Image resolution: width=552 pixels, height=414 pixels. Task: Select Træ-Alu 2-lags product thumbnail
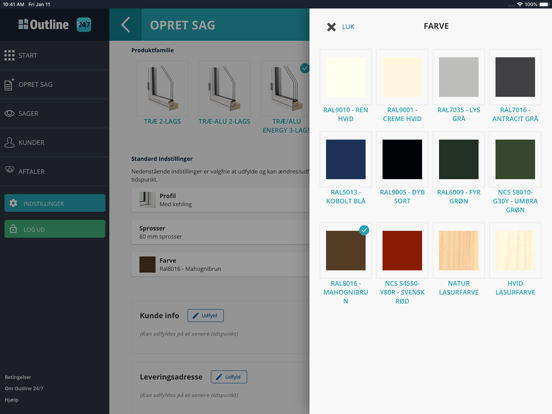tap(224, 88)
